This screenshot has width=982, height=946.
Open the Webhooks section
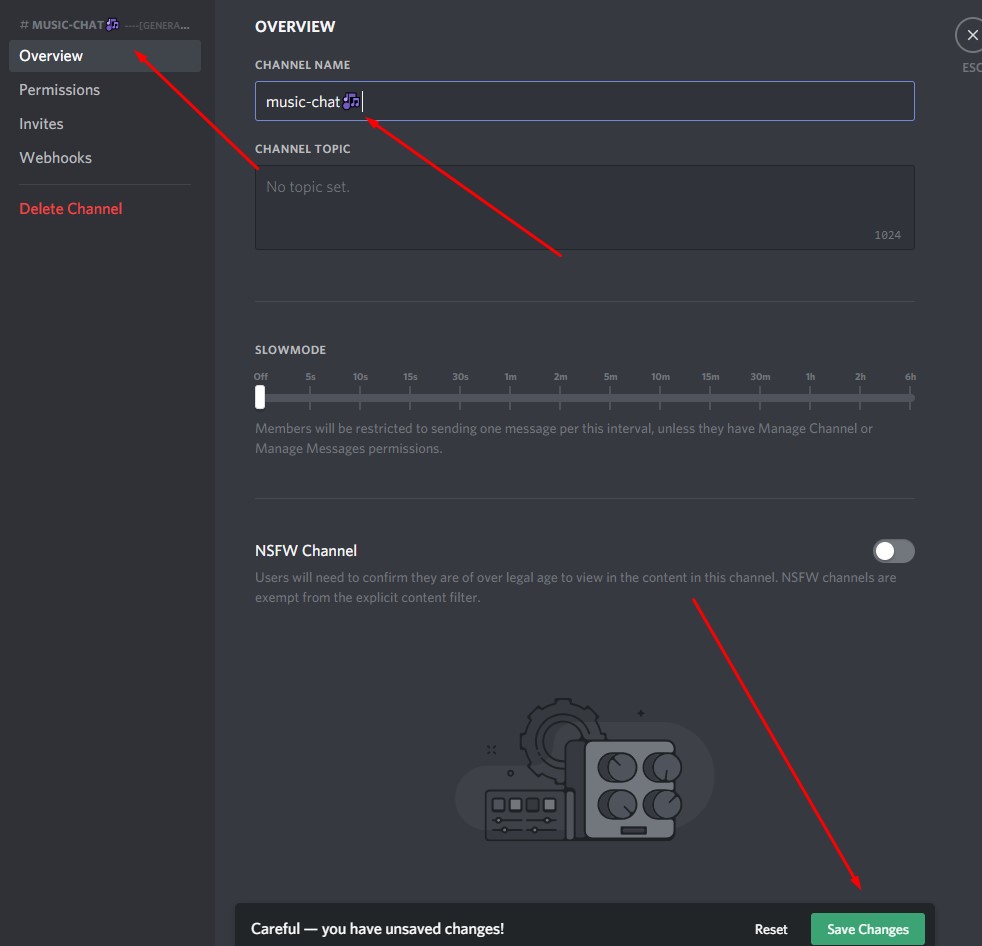(x=55, y=158)
